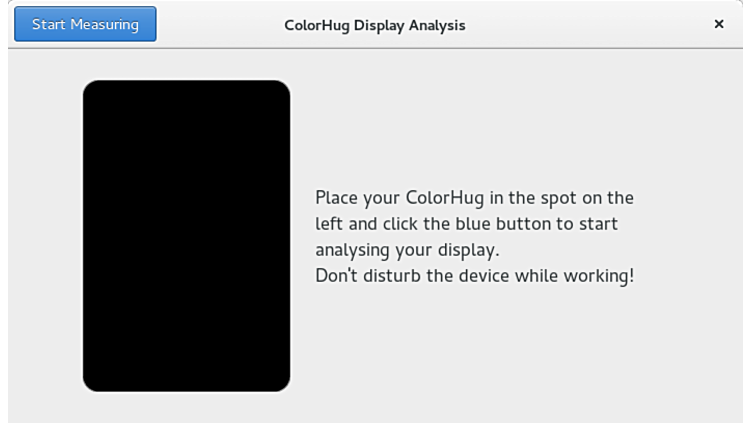Close the ColorHug Display Analysis window

(x=718, y=24)
